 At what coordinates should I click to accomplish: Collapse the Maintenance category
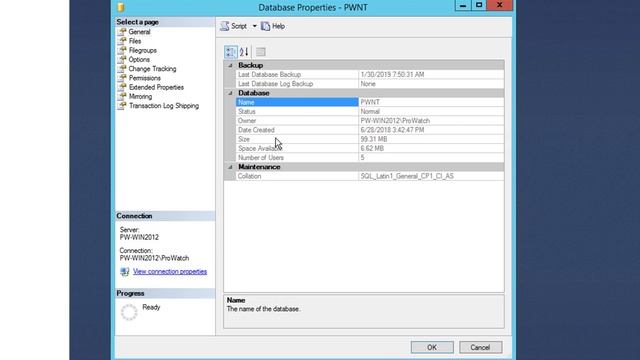(230, 167)
